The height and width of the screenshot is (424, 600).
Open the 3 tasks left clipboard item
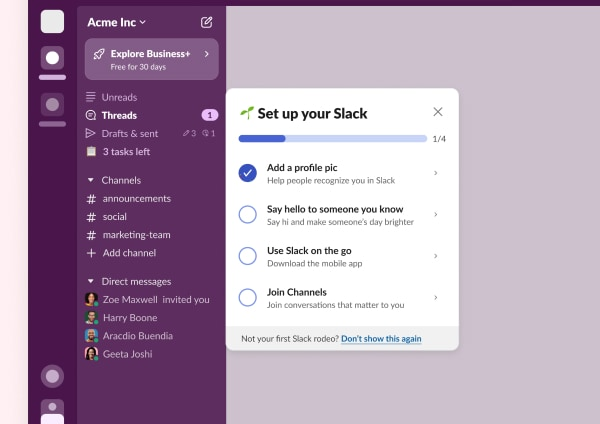tap(91, 152)
